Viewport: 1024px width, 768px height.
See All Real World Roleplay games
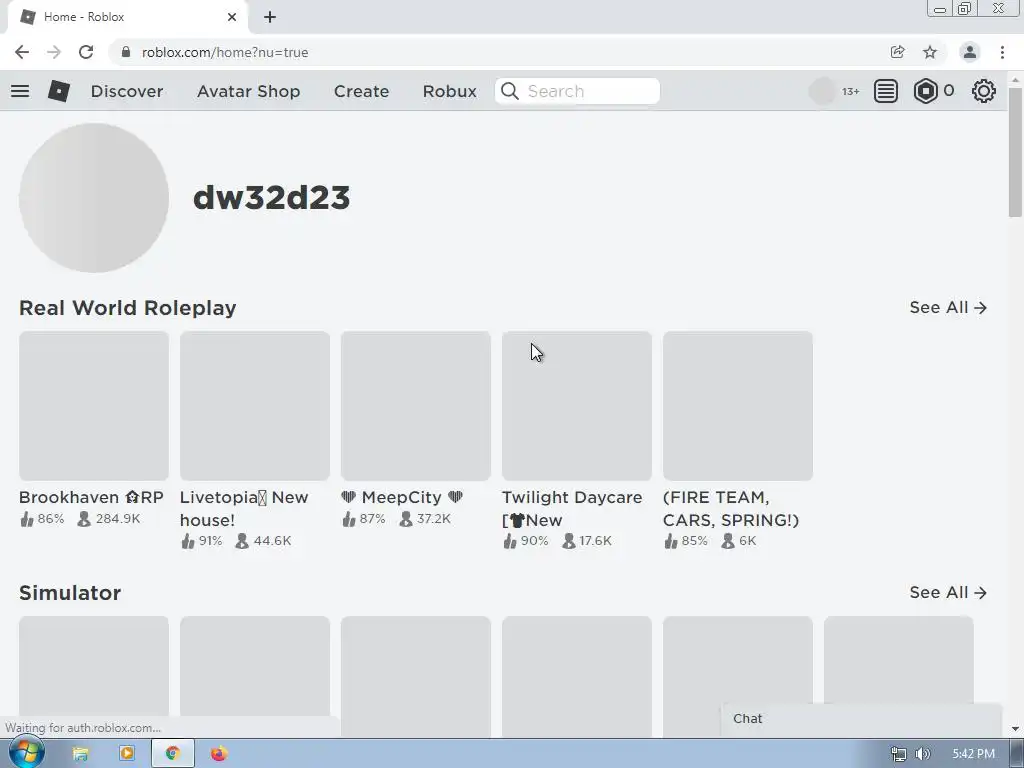click(948, 307)
